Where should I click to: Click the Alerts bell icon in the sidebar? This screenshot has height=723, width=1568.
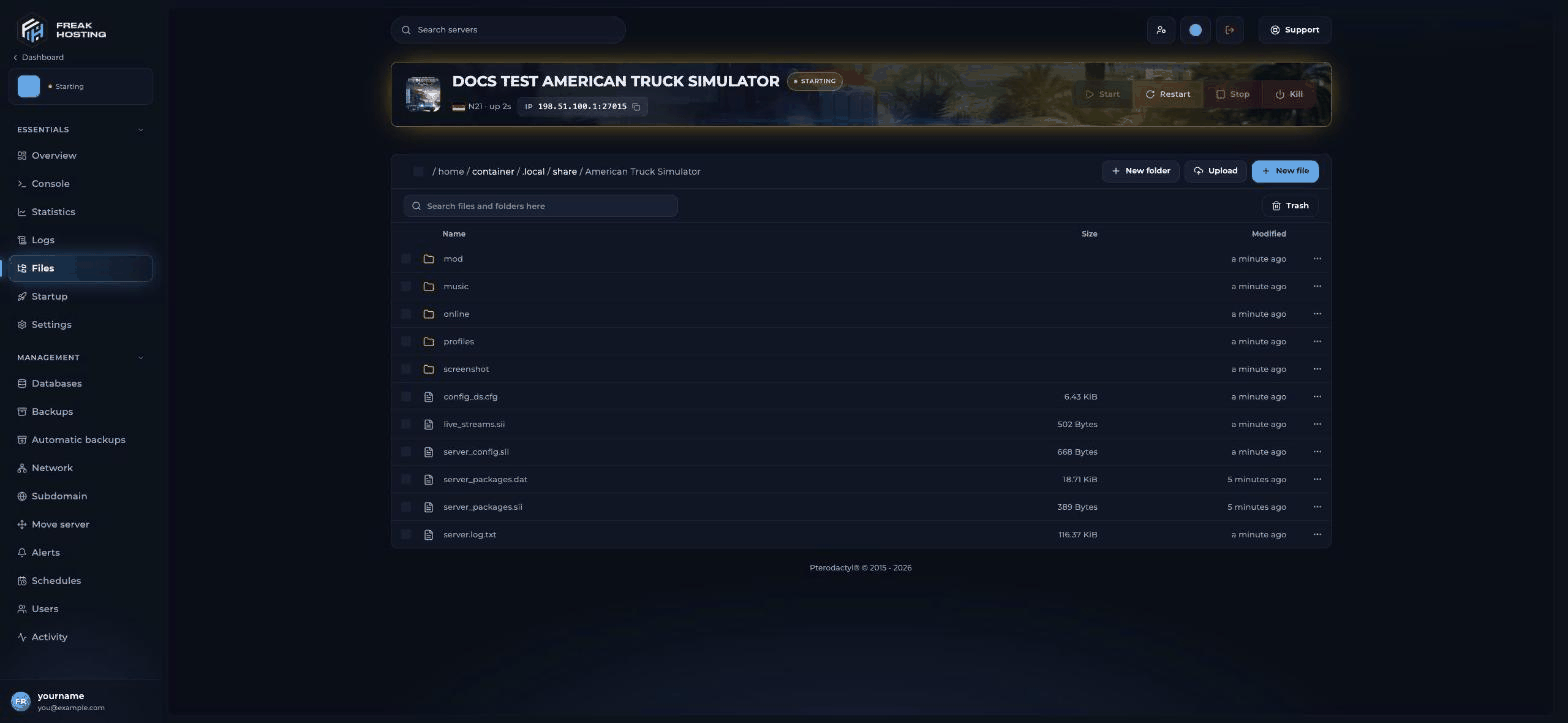click(22, 553)
